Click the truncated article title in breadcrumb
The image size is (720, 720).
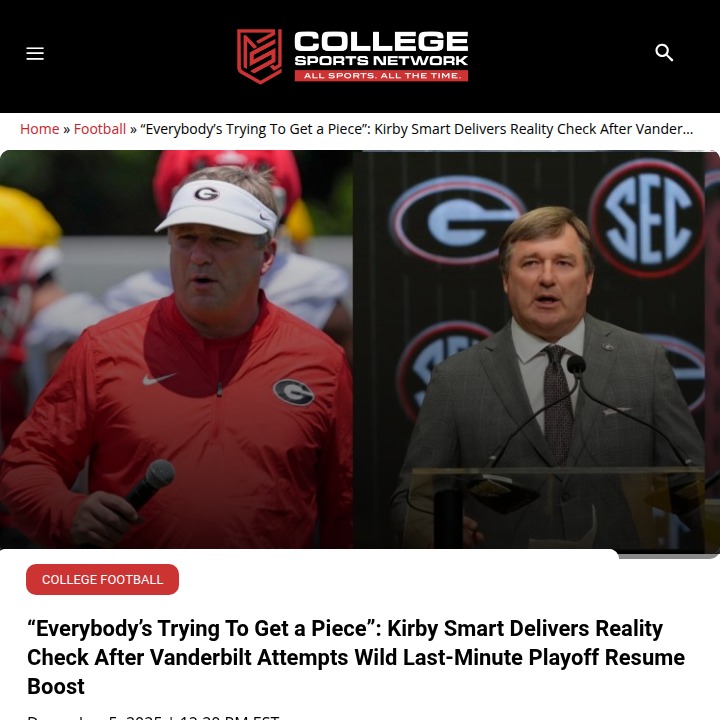[x=416, y=129]
